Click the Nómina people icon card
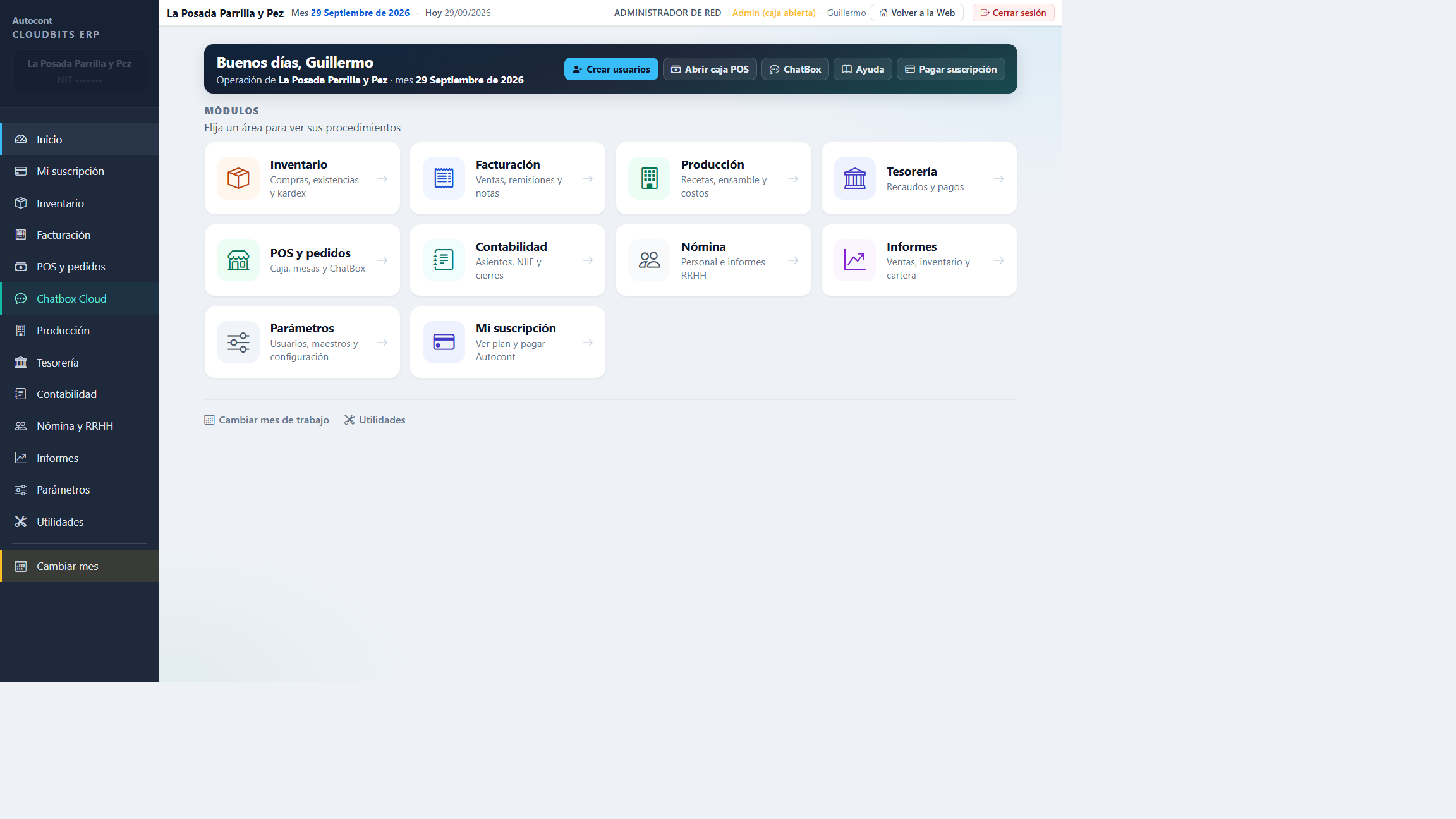This screenshot has height=819, width=1456. click(x=649, y=260)
